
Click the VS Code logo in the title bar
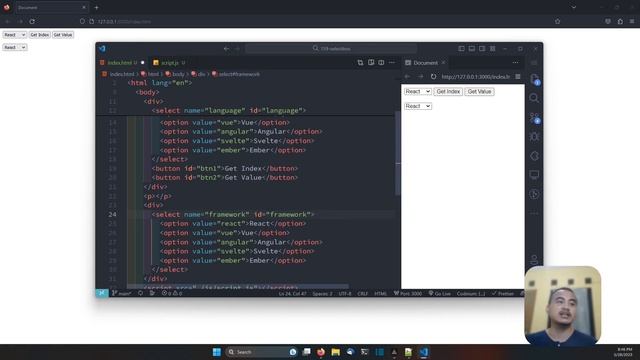point(102,49)
